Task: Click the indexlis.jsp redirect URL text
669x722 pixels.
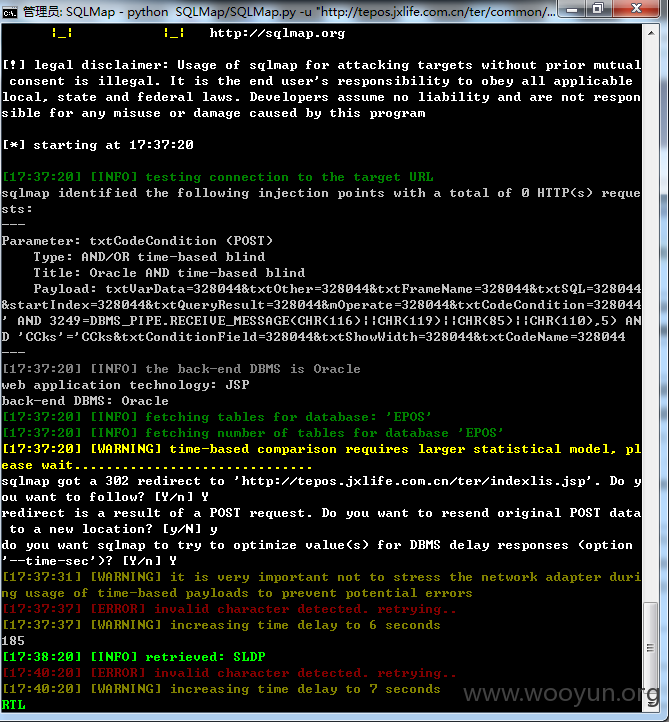Action: click(x=417, y=481)
